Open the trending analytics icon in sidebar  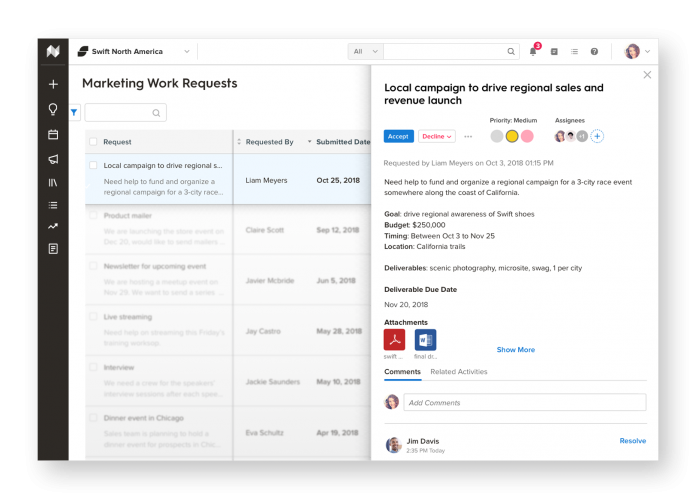pyautogui.click(x=53, y=226)
